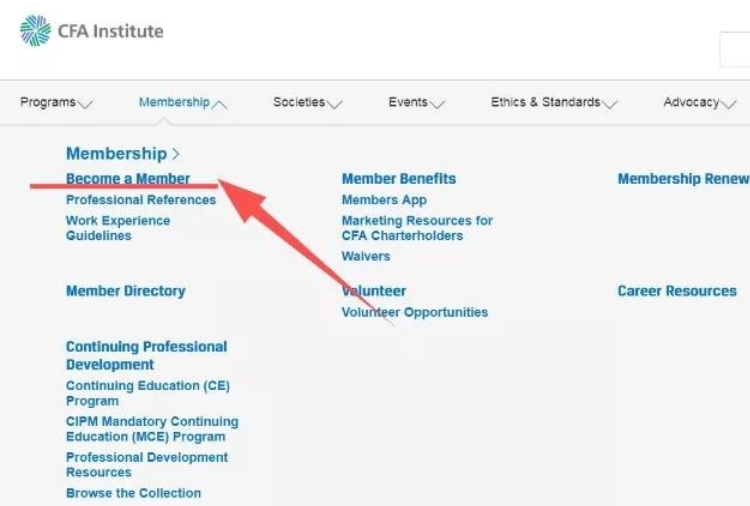Click the search input field
The width and height of the screenshot is (750, 506).
click(x=735, y=50)
